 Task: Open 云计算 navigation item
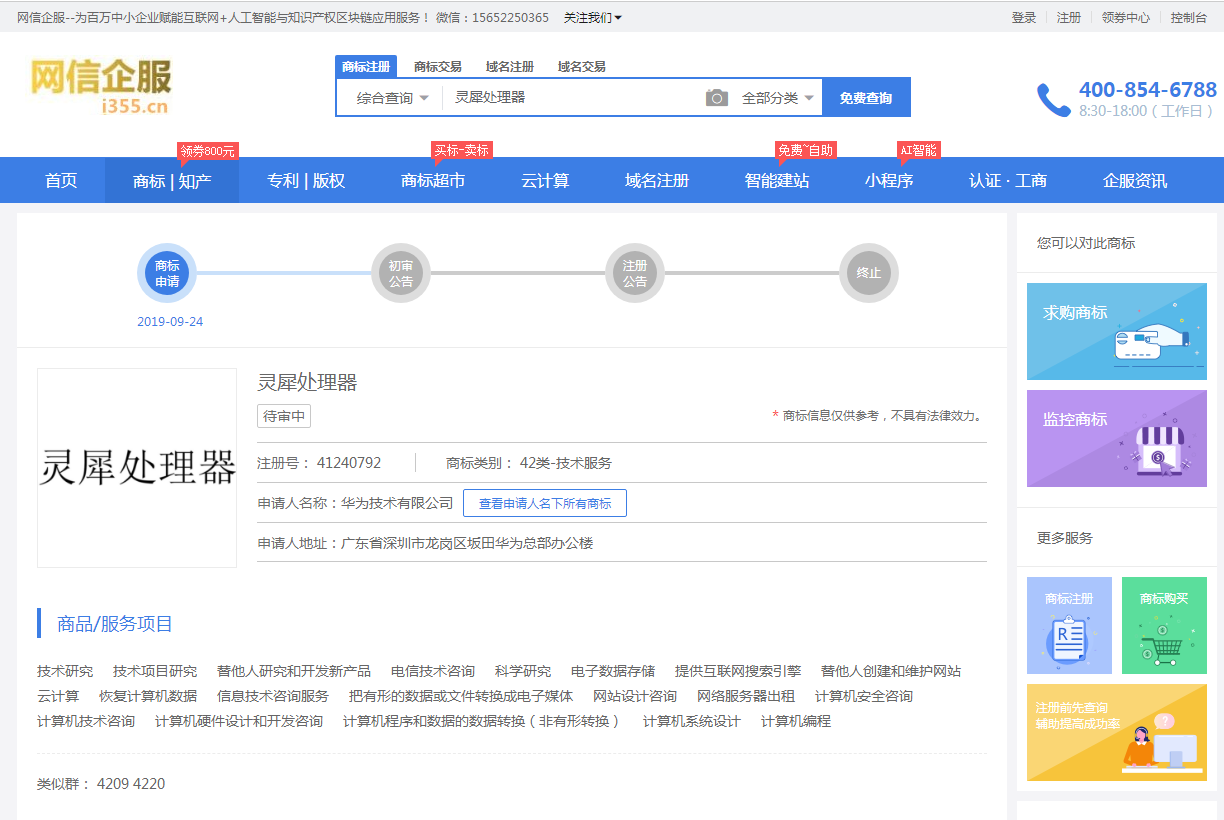[x=545, y=180]
